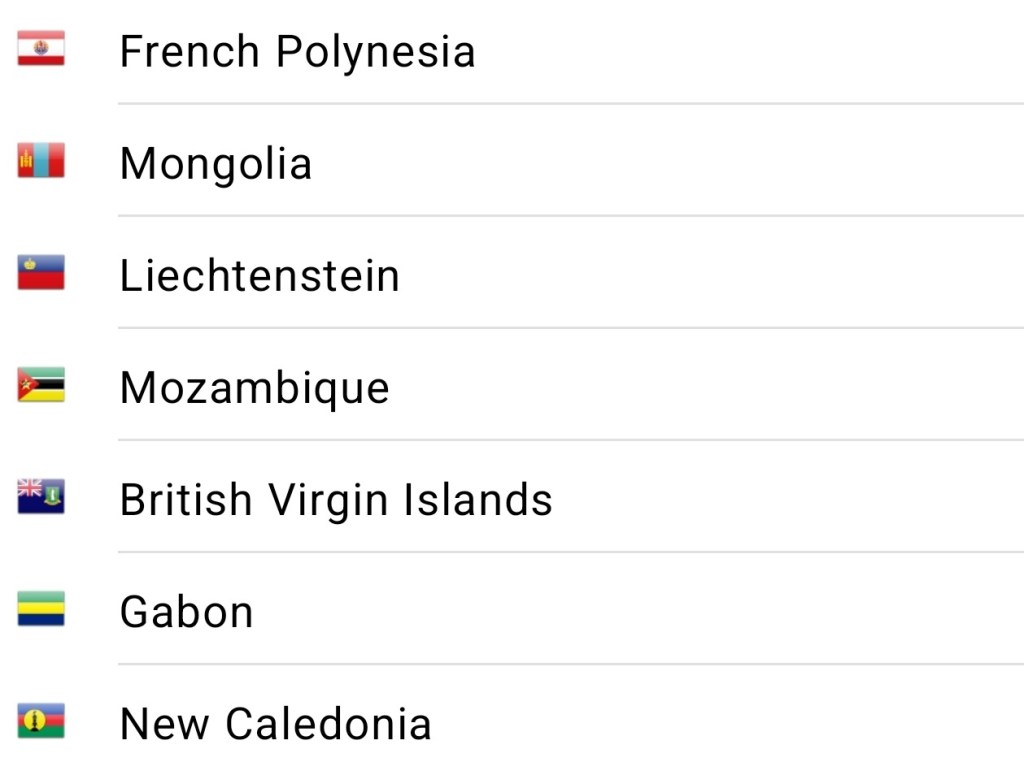Screen dimensions: 1024x775
Task: Choose Mongolia from the country list
Action: [216, 163]
